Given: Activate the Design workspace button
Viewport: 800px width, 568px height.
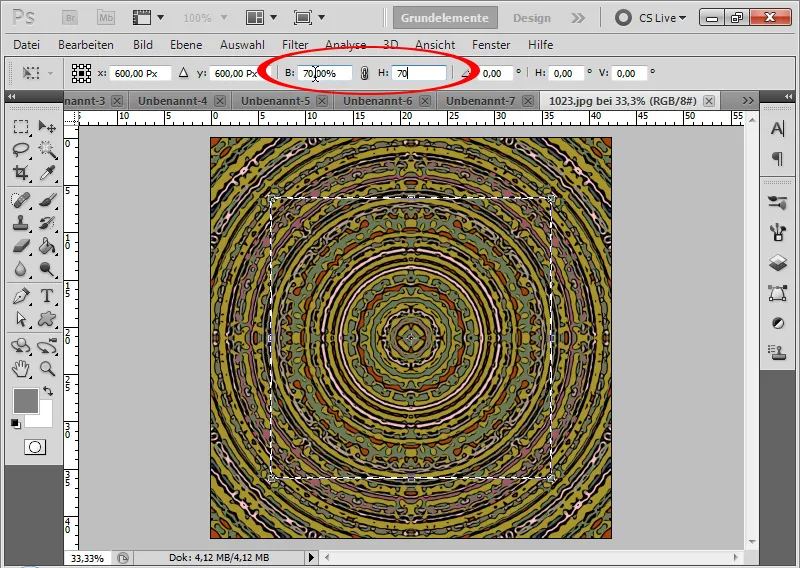Looking at the screenshot, I should [532, 18].
